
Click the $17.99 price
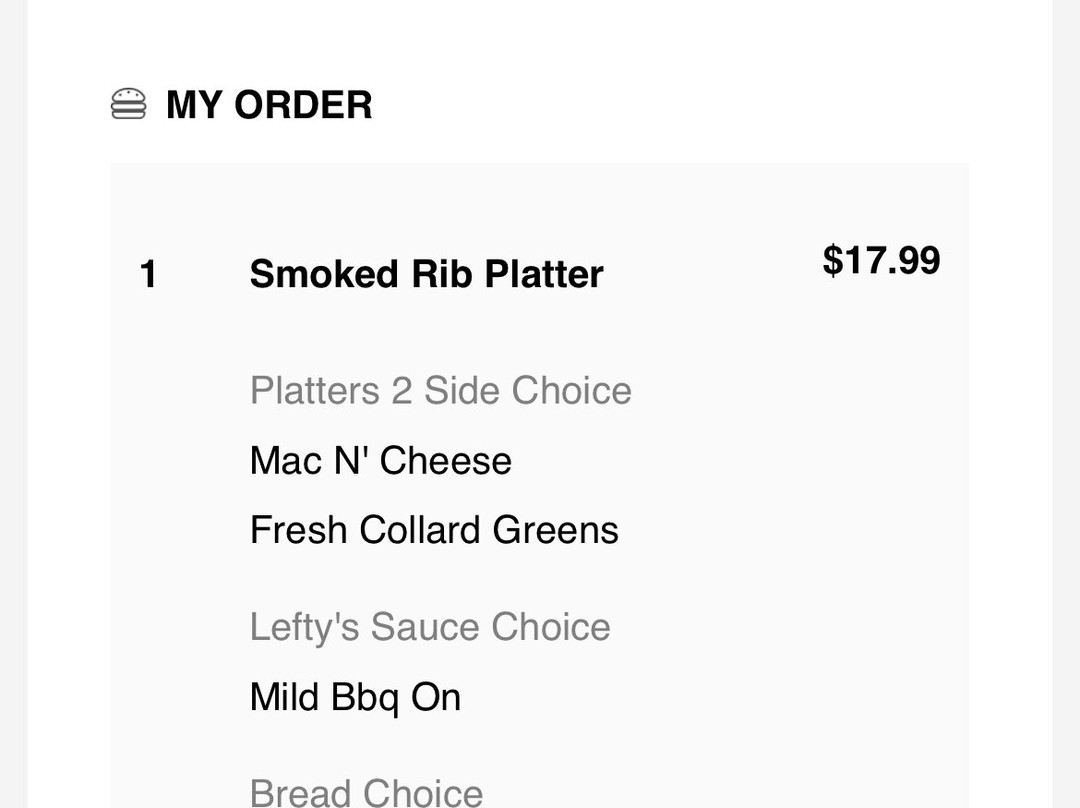tap(881, 260)
